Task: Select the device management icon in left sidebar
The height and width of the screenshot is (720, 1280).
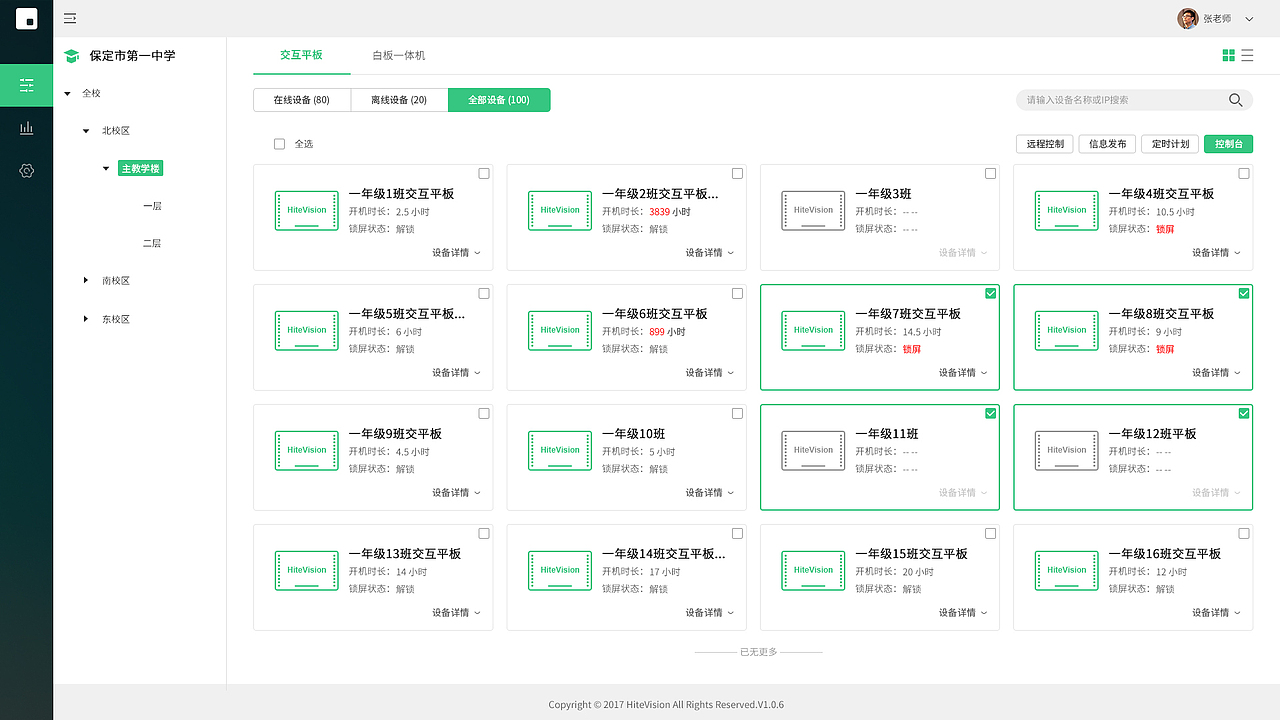Action: [x=26, y=85]
